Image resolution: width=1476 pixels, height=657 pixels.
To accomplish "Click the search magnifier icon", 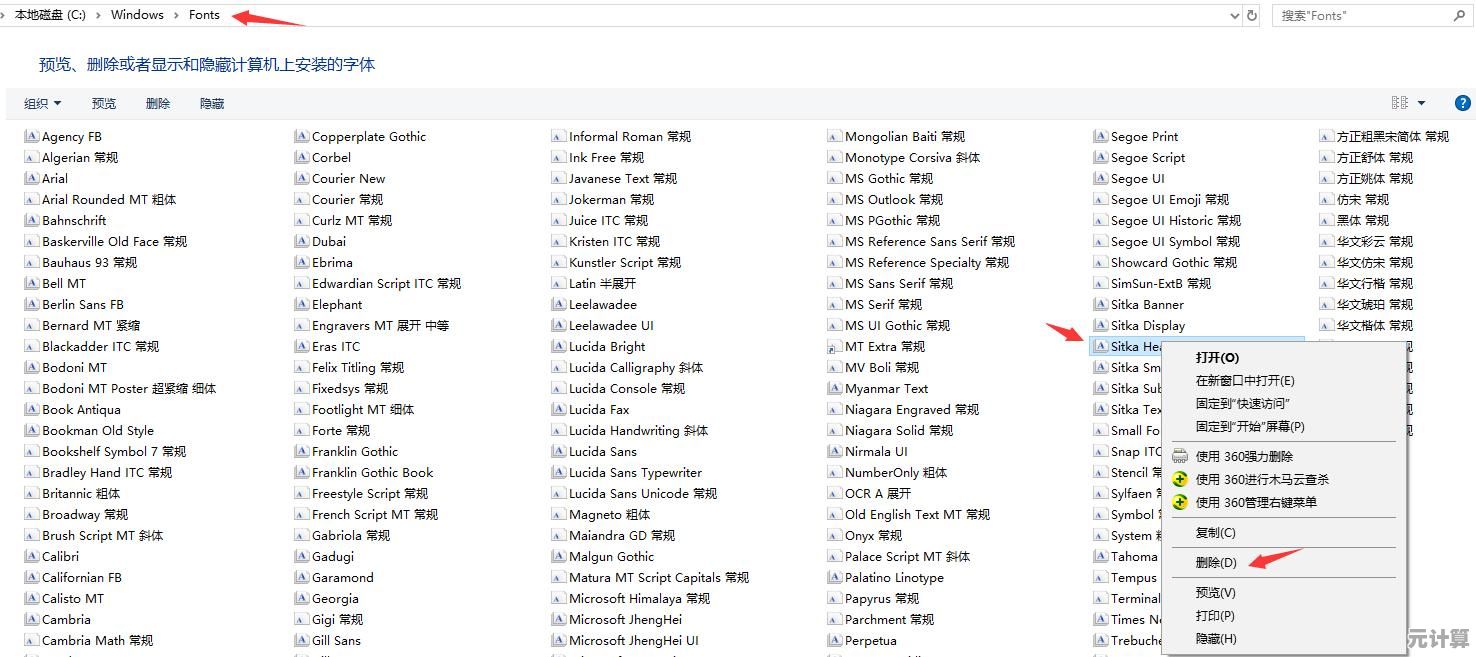I will 1458,15.
